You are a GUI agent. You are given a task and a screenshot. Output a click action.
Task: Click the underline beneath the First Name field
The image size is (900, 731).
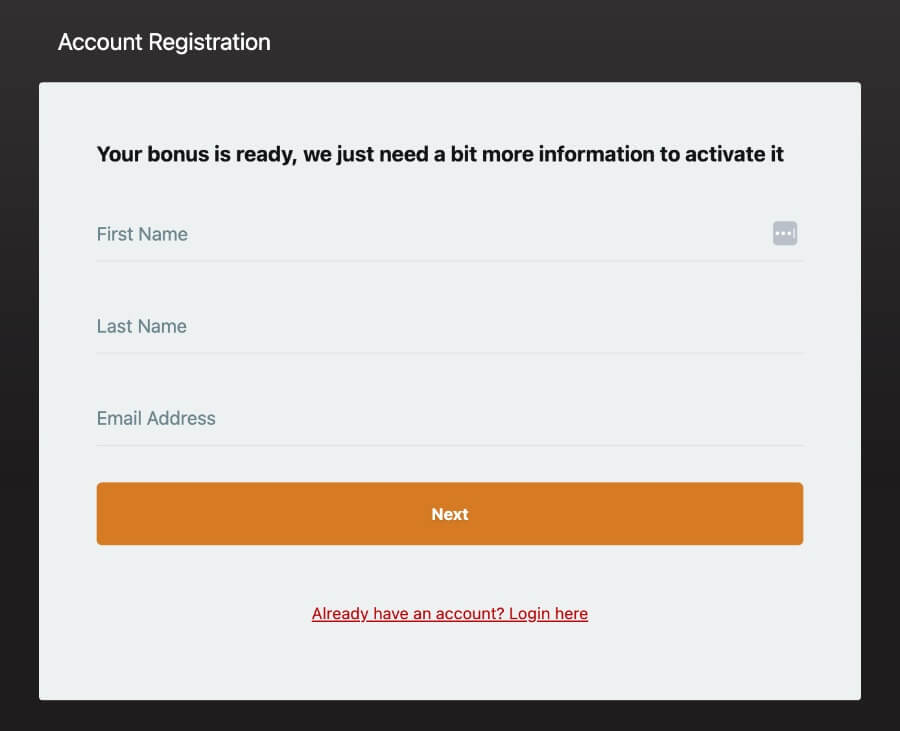(450, 261)
